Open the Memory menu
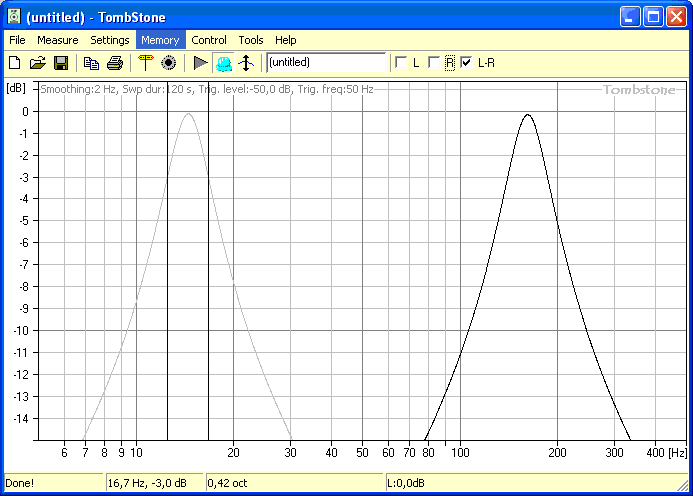This screenshot has width=693, height=496. coord(160,40)
